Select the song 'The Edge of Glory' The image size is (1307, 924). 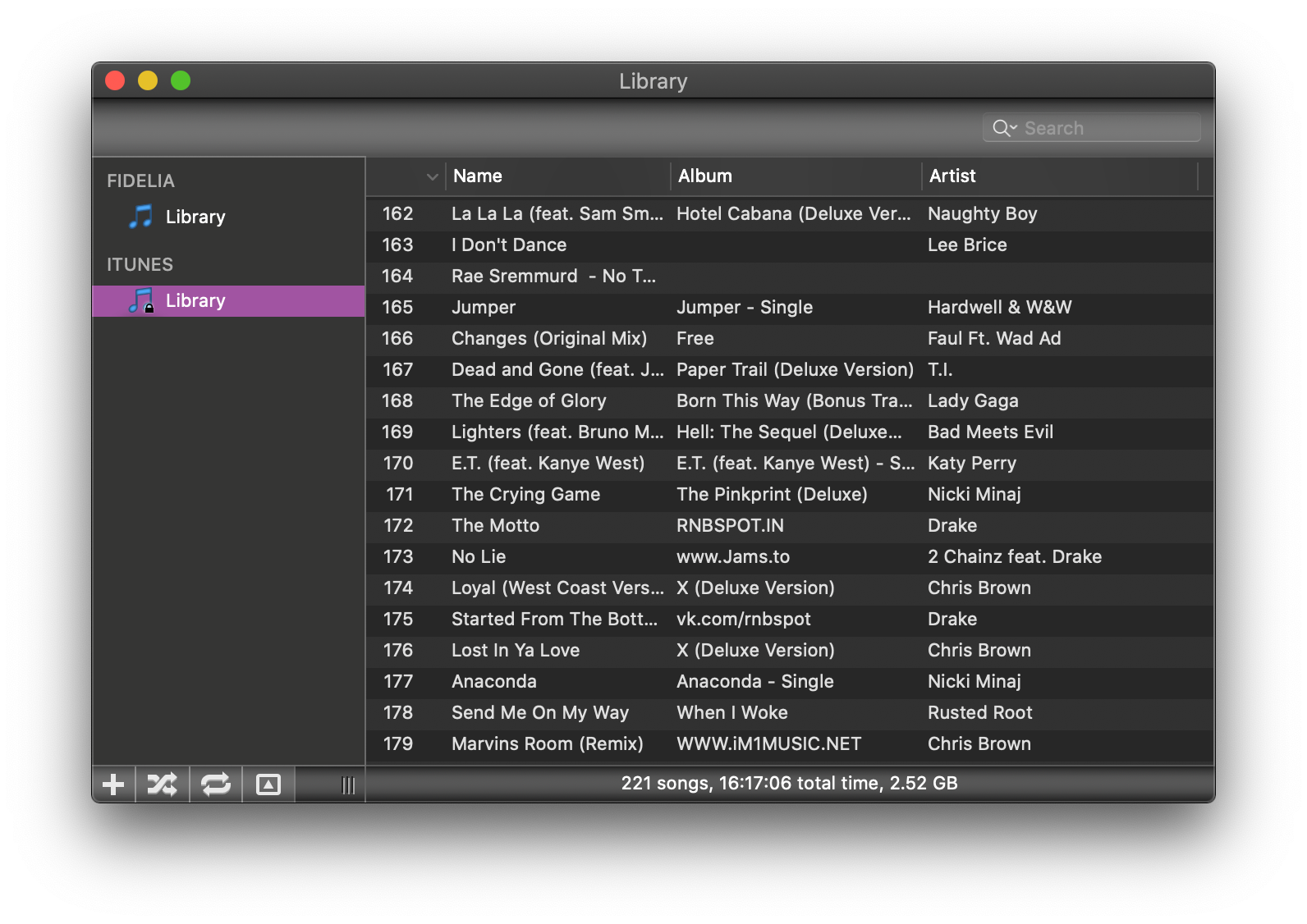coord(529,400)
